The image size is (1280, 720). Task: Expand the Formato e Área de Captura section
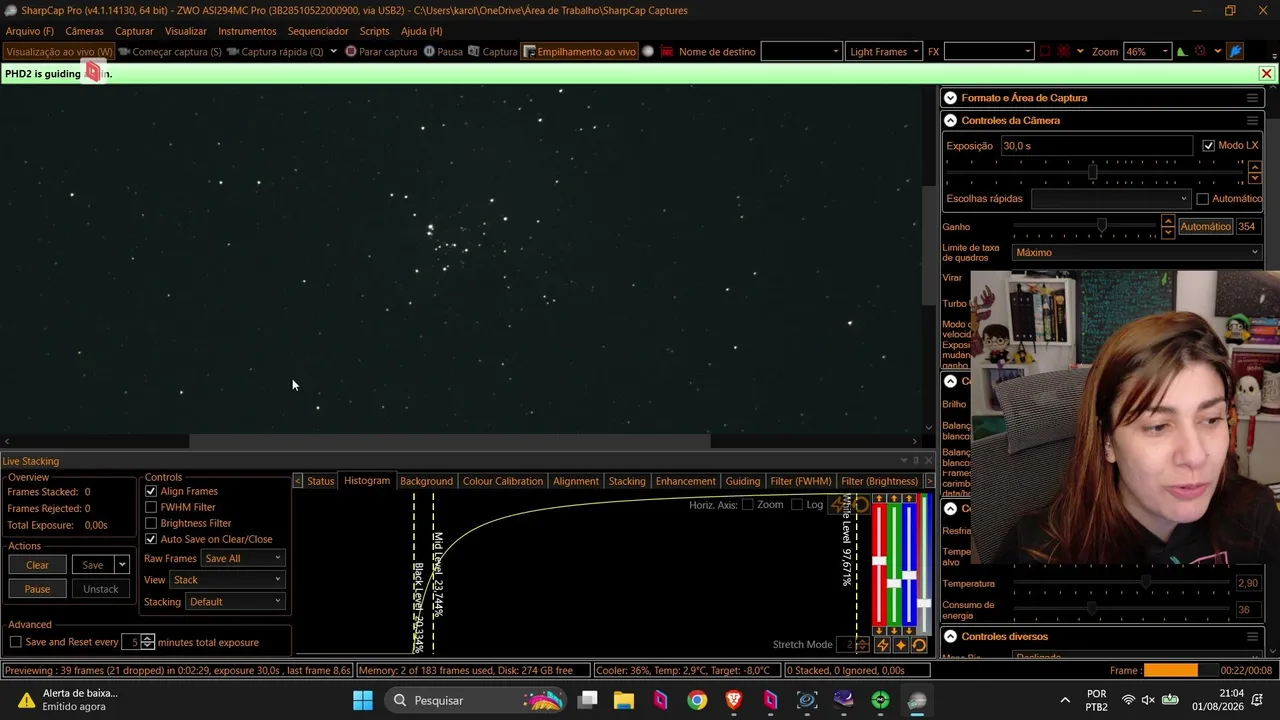950,98
